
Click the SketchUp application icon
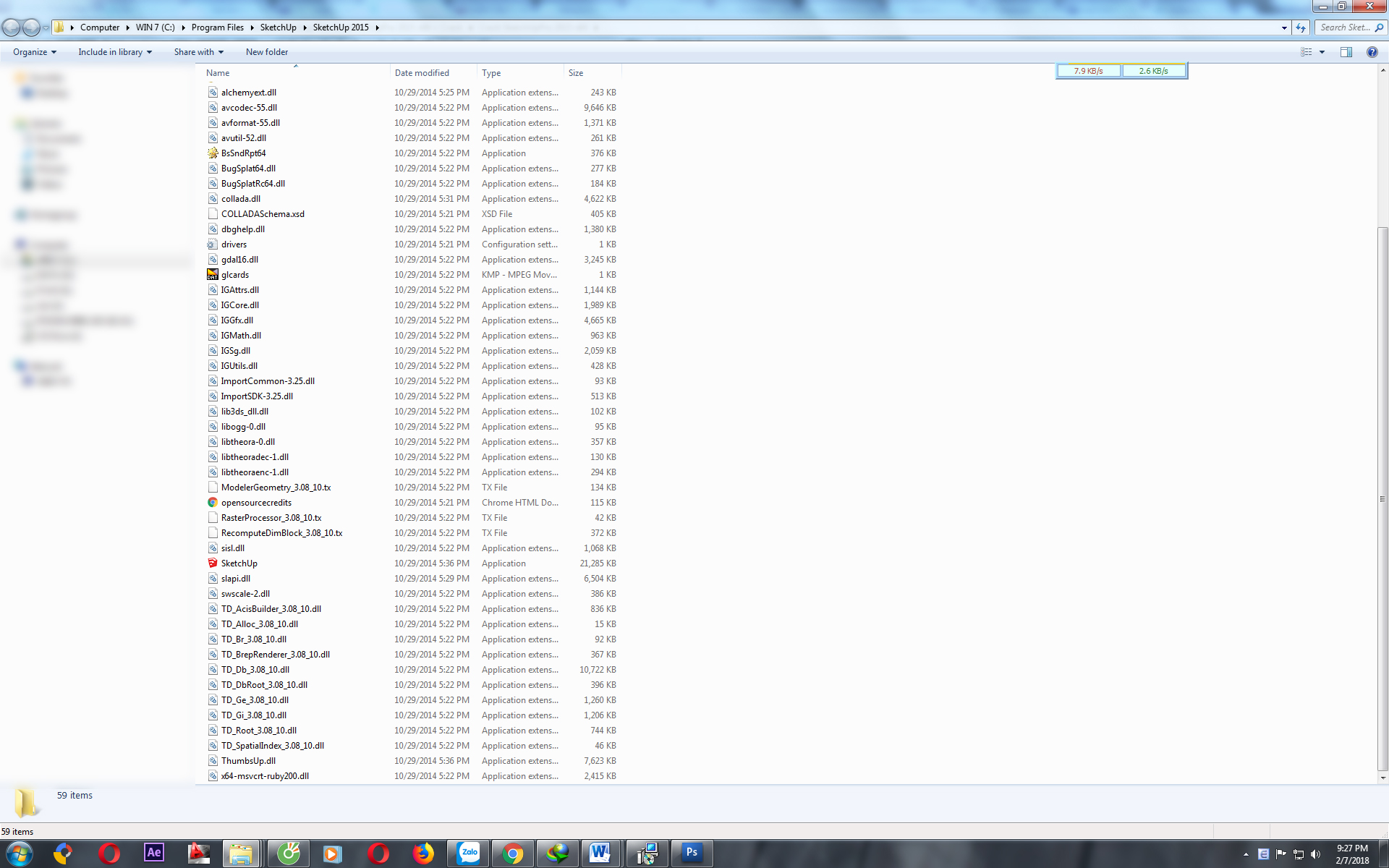(211, 563)
